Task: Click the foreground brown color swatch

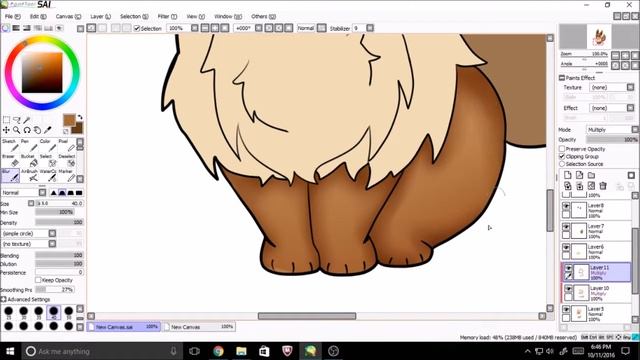Action: coord(69,120)
